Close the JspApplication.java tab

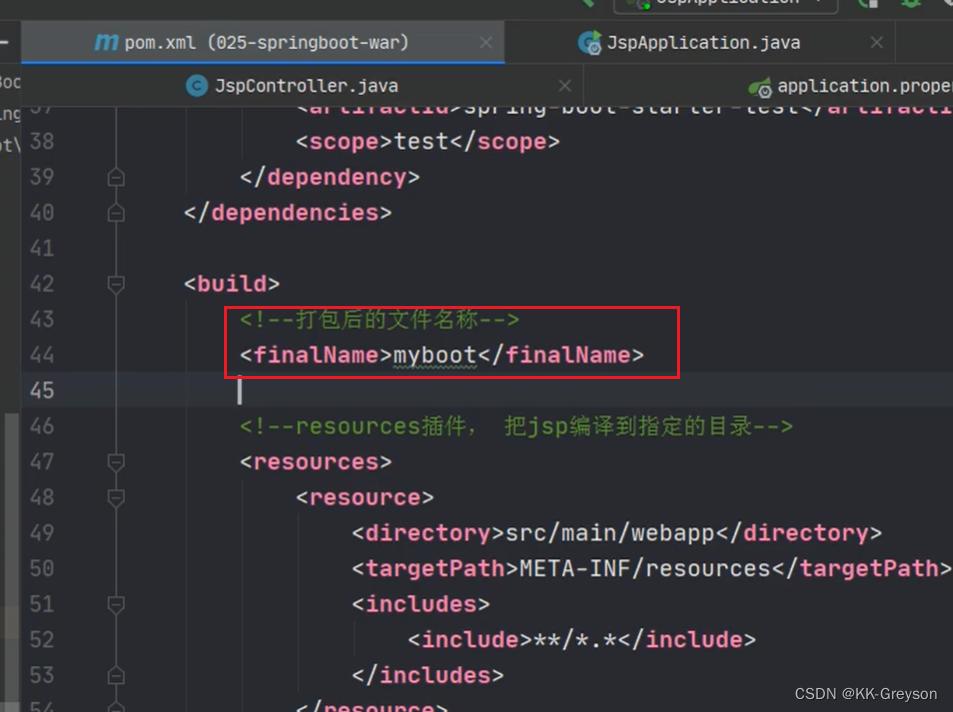tap(876, 43)
